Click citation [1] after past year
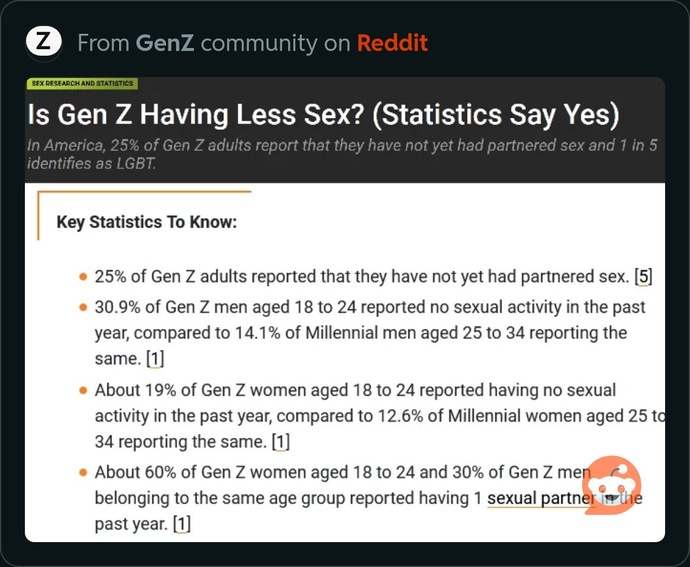The height and width of the screenshot is (567, 690). point(182,524)
